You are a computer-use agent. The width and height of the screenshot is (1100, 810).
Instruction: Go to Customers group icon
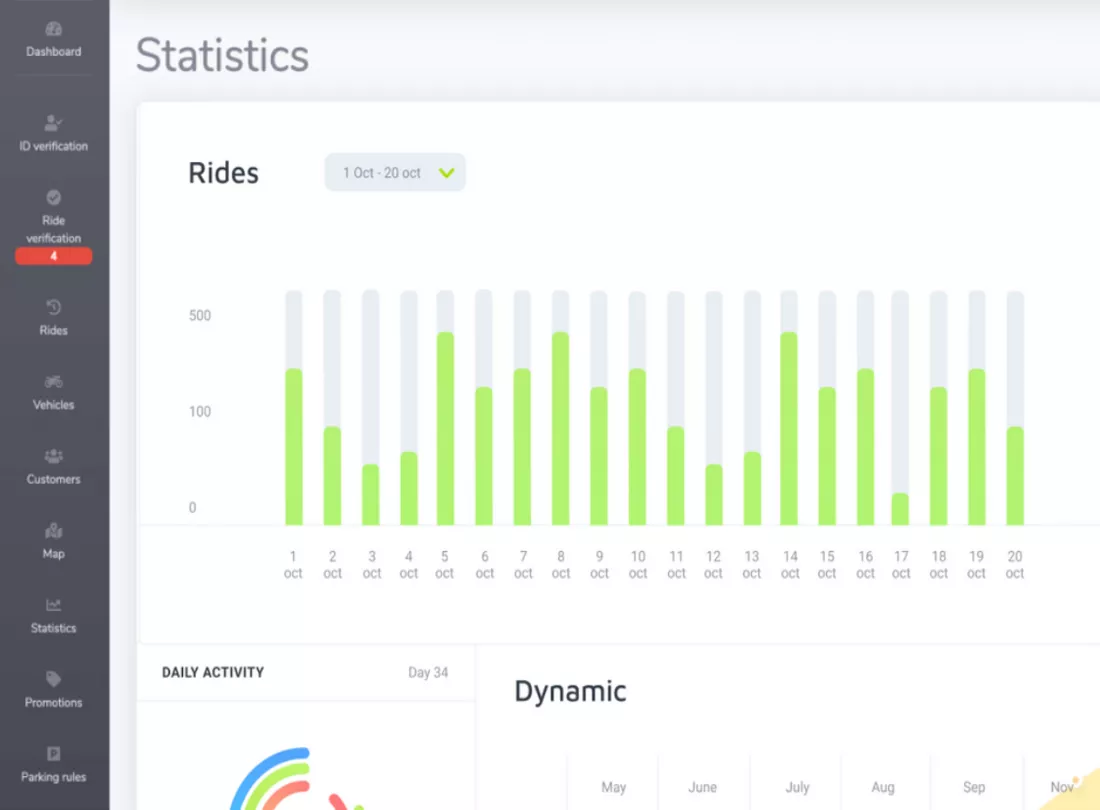[53, 456]
